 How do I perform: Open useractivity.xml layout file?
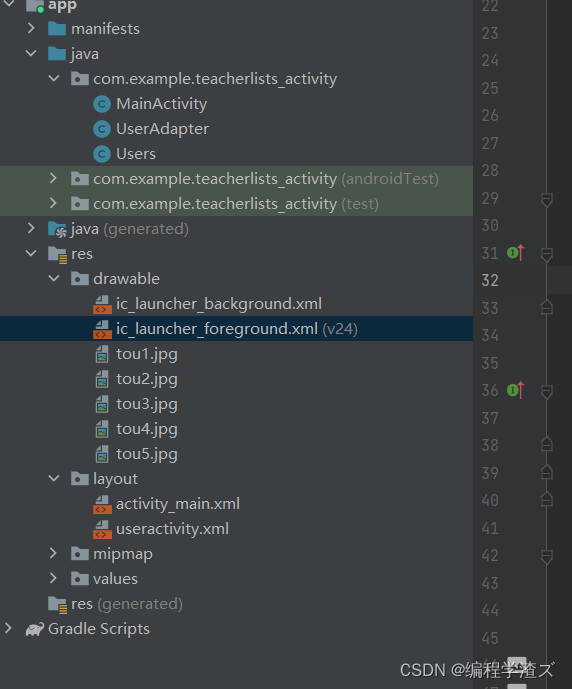[x=172, y=529]
